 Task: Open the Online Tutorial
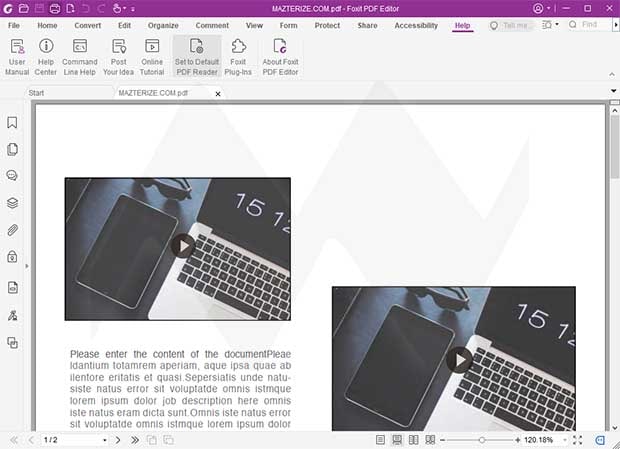(152, 57)
